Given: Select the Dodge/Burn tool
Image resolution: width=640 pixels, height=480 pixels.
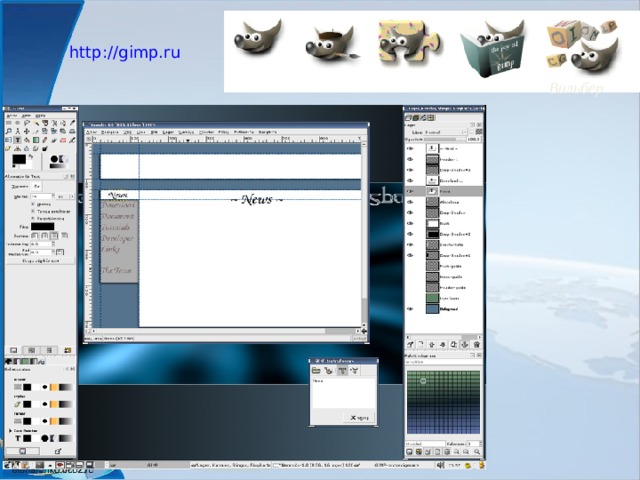Looking at the screenshot, I should [45, 149].
